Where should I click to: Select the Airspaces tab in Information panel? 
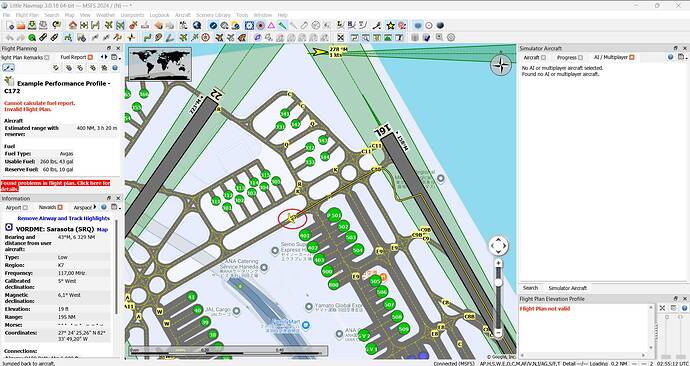pos(83,207)
